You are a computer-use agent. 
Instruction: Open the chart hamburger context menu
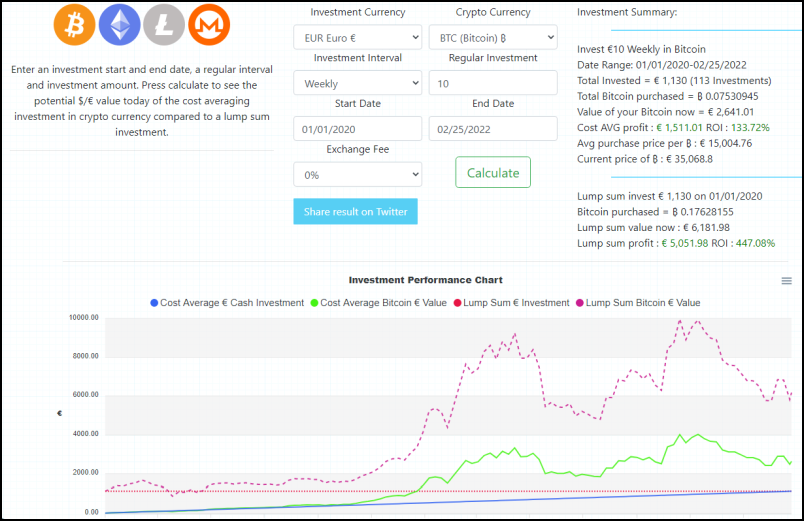pyautogui.click(x=786, y=281)
